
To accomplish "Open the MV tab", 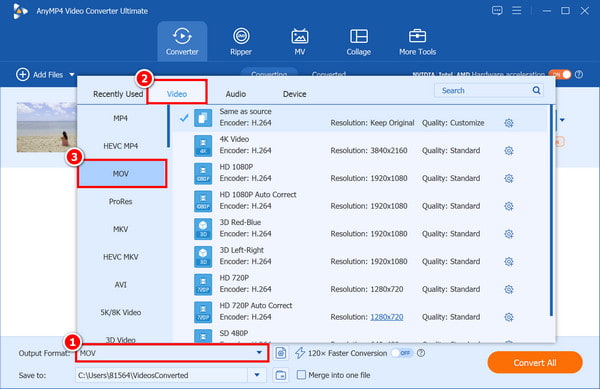I will coord(300,41).
